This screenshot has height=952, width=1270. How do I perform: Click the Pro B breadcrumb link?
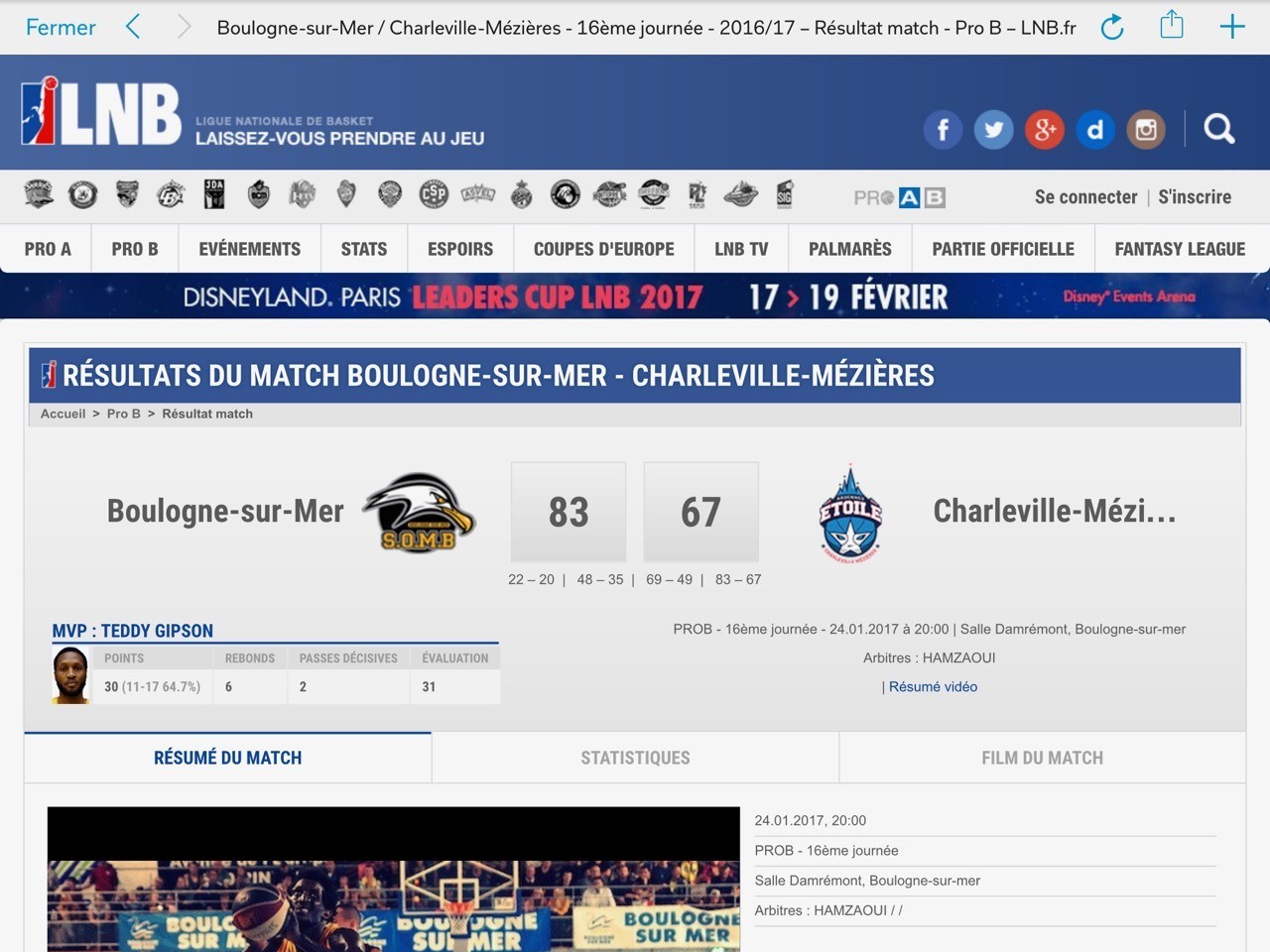click(x=123, y=414)
